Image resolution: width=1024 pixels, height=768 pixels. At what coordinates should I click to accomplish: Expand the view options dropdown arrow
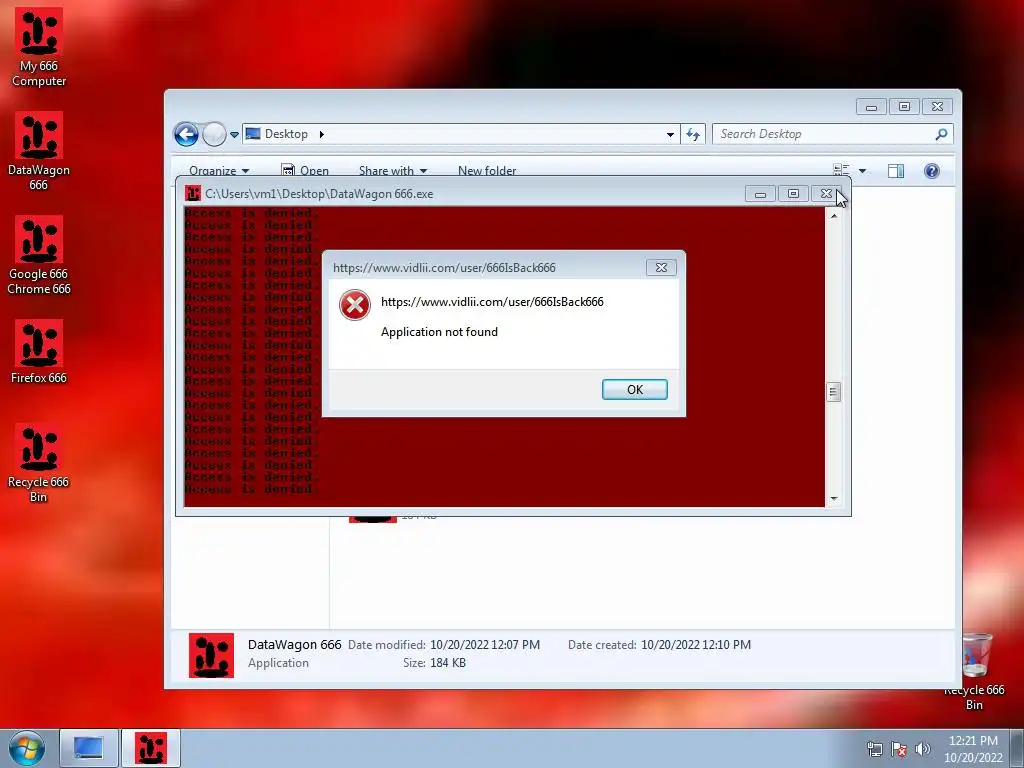(x=862, y=171)
